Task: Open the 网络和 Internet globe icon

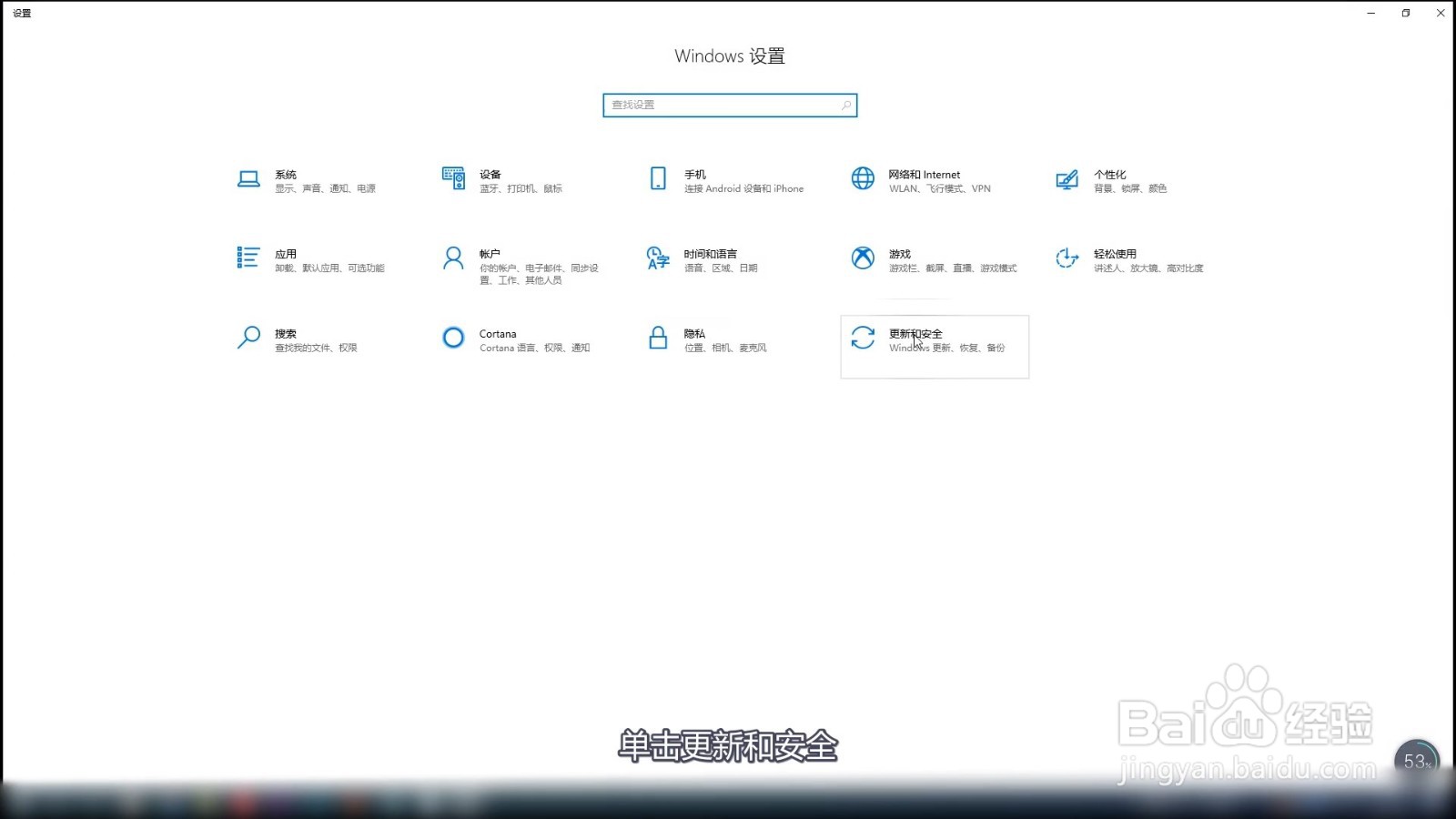Action: pos(863,178)
